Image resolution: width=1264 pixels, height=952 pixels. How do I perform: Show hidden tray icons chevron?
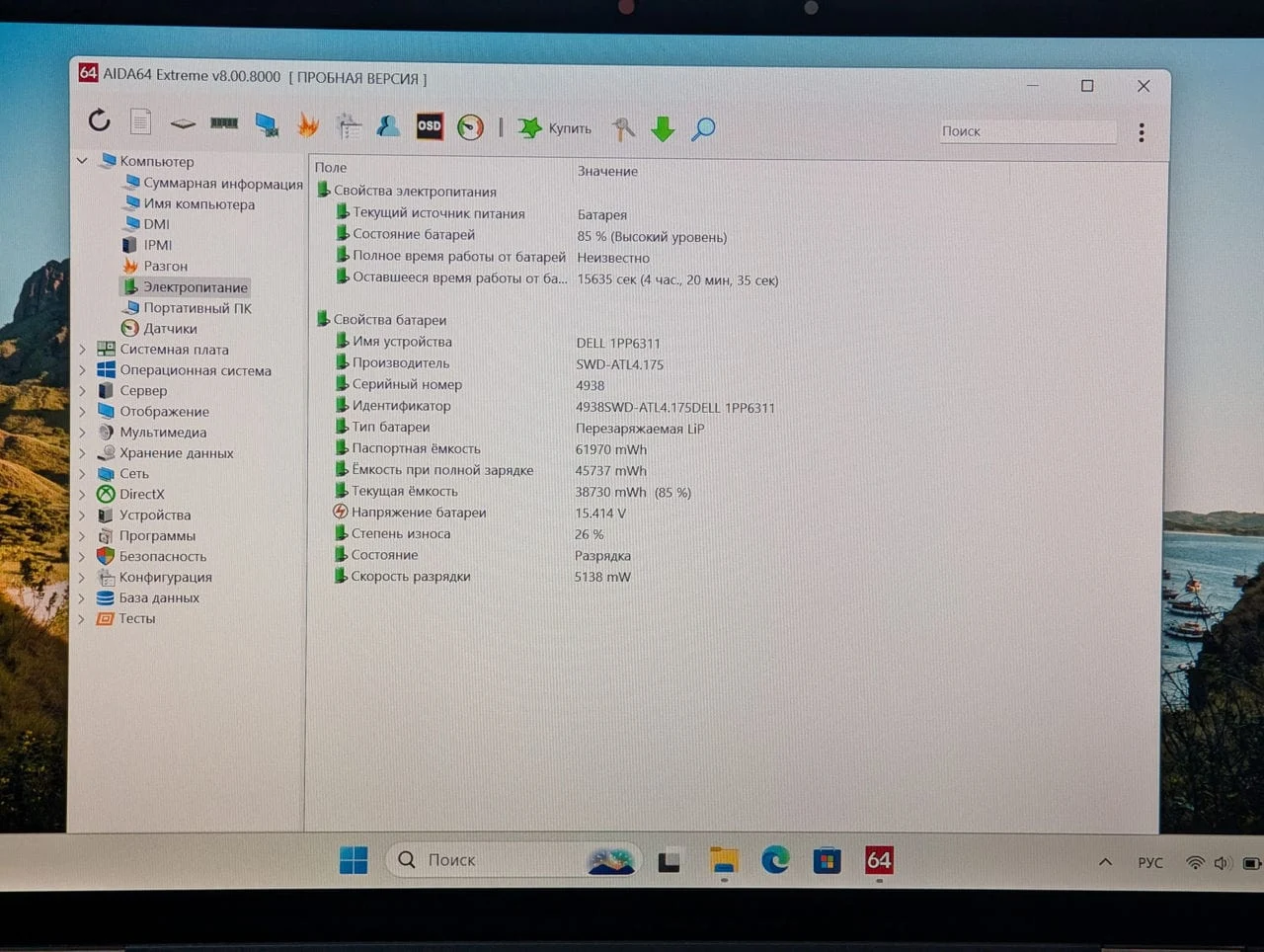1105,862
